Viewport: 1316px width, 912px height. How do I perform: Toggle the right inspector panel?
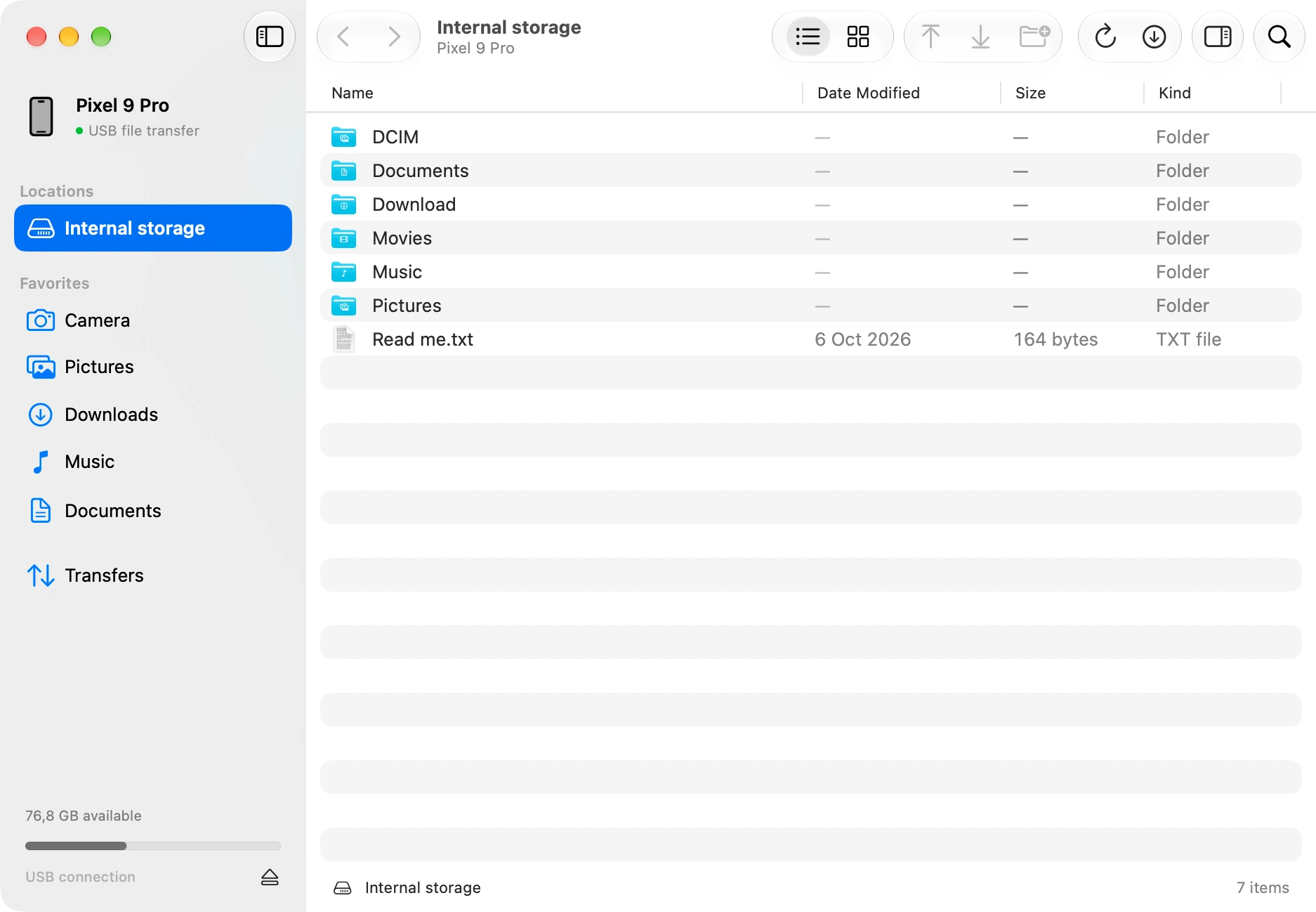coord(1218,37)
